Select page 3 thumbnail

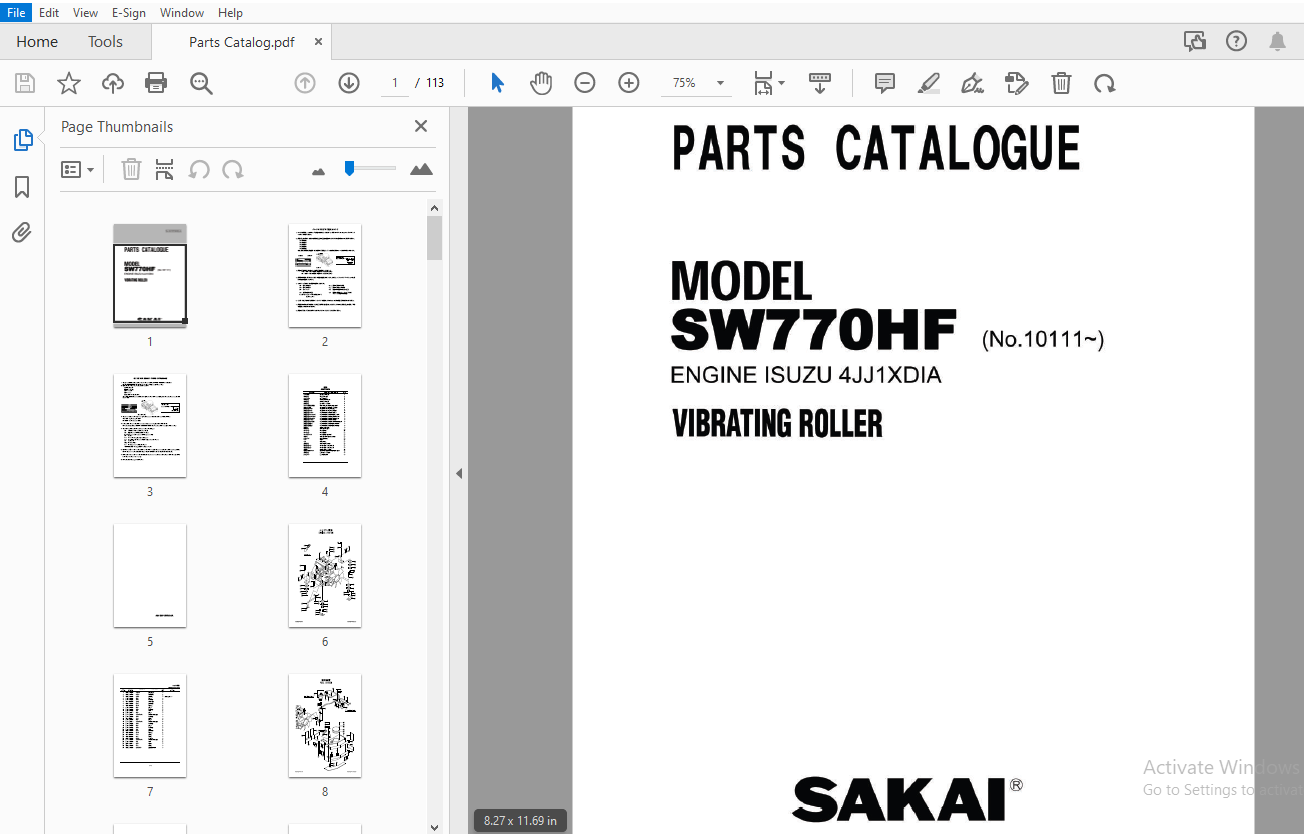coord(150,425)
